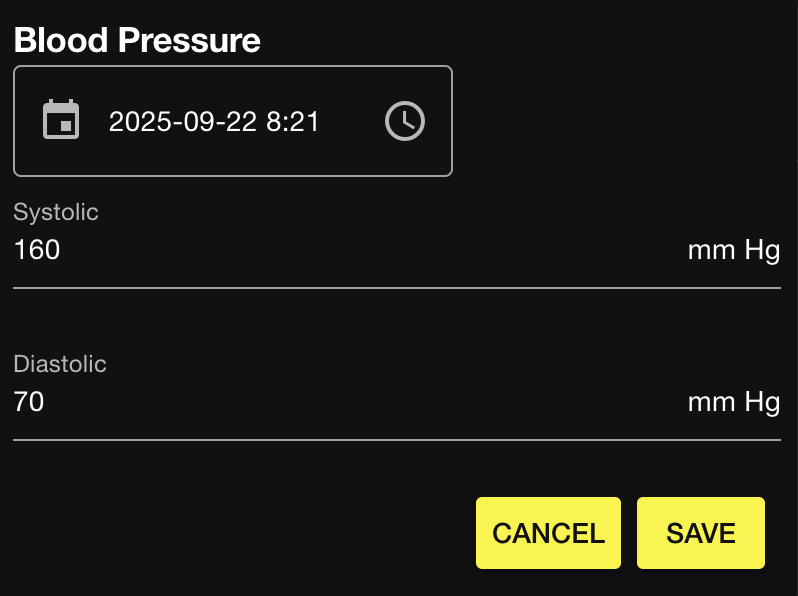Viewport: 798px width, 596px height.
Task: Click the Systolic value 160 field
Action: pos(38,250)
